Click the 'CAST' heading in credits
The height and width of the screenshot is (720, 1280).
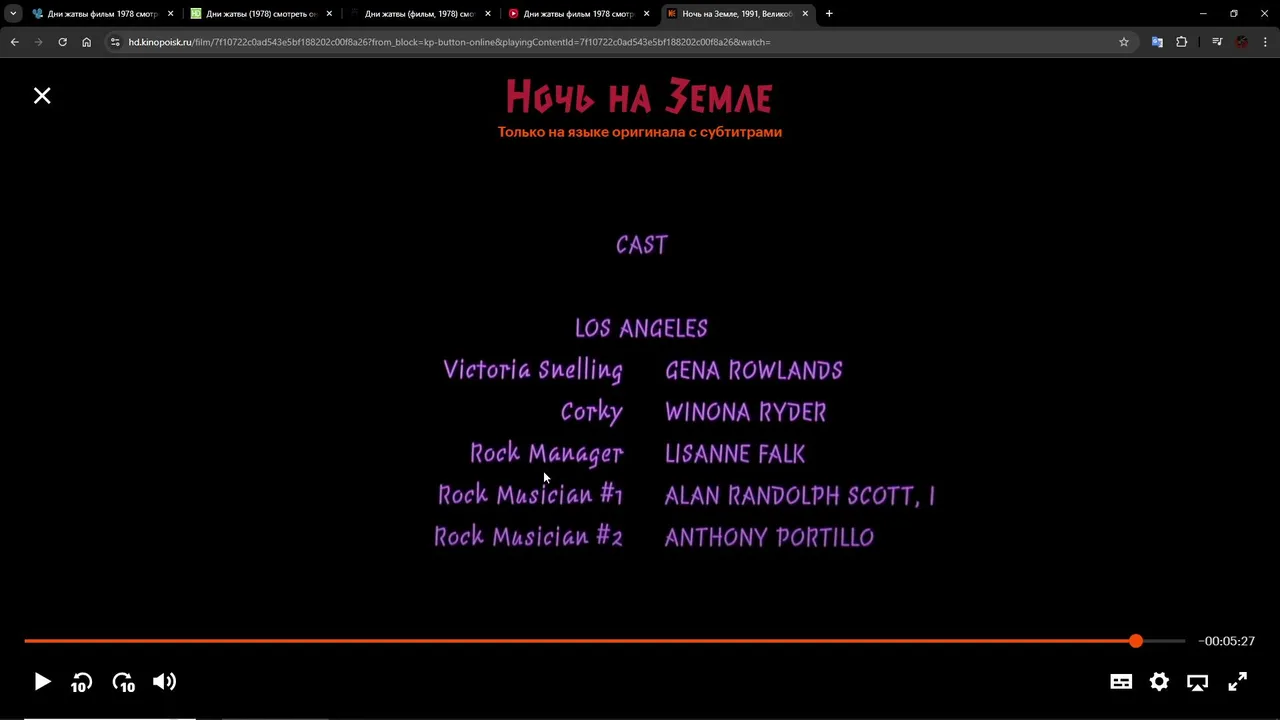point(642,245)
